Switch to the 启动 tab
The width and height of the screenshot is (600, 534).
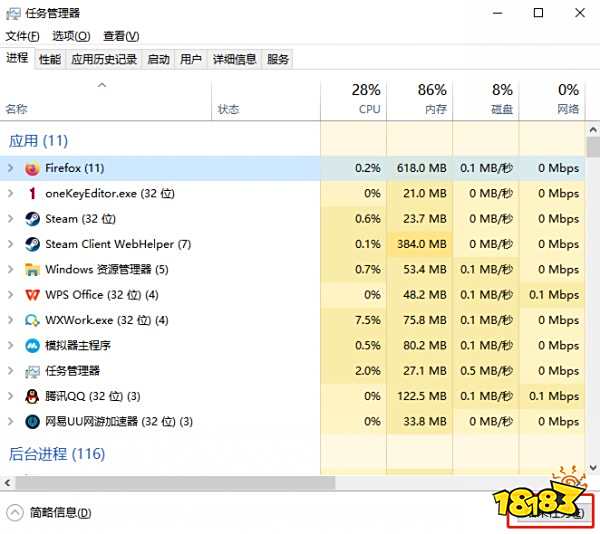158,59
